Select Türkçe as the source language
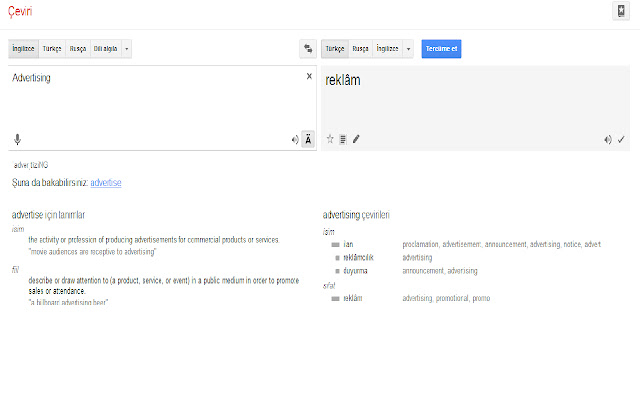 point(52,49)
